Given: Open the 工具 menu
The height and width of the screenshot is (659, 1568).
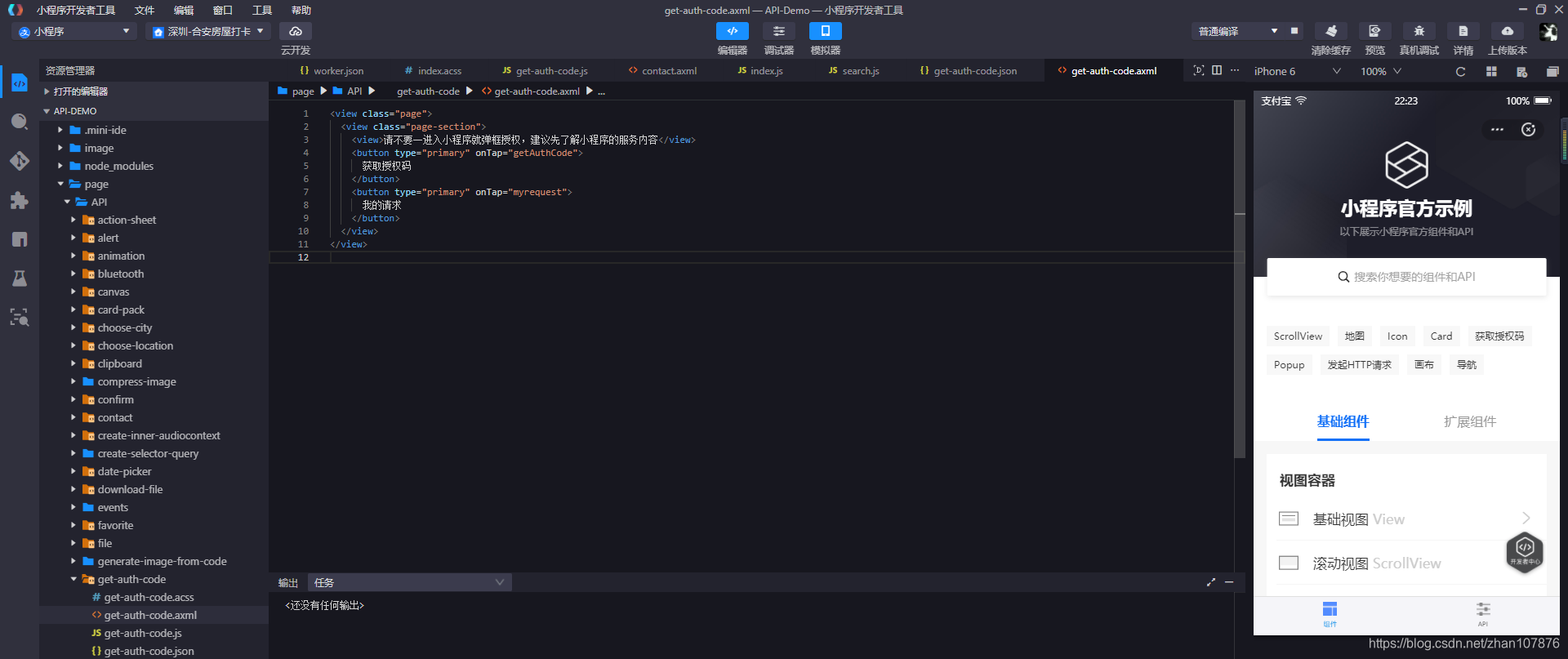Looking at the screenshot, I should click(x=262, y=10).
